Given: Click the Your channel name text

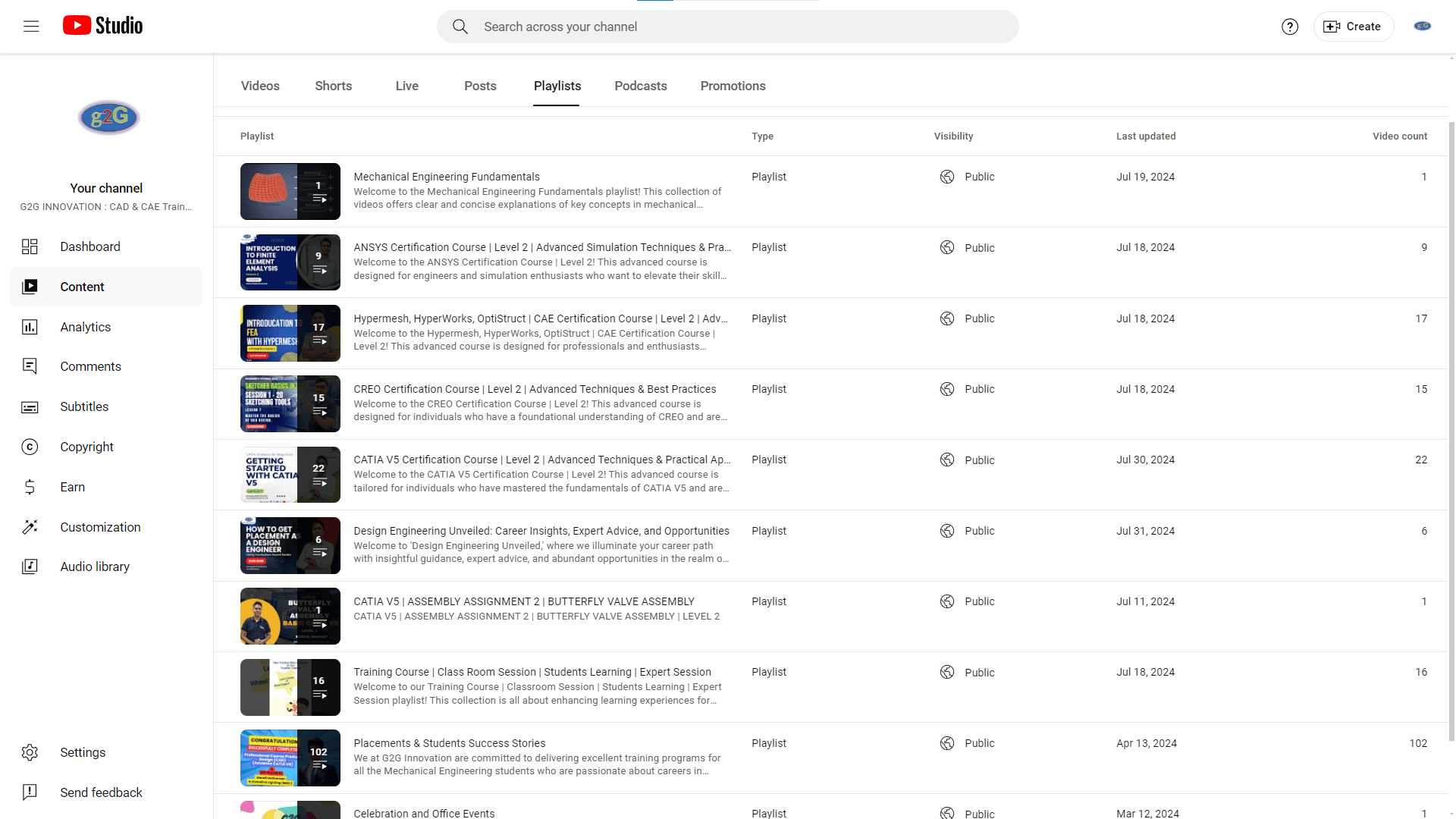Looking at the screenshot, I should (106, 188).
